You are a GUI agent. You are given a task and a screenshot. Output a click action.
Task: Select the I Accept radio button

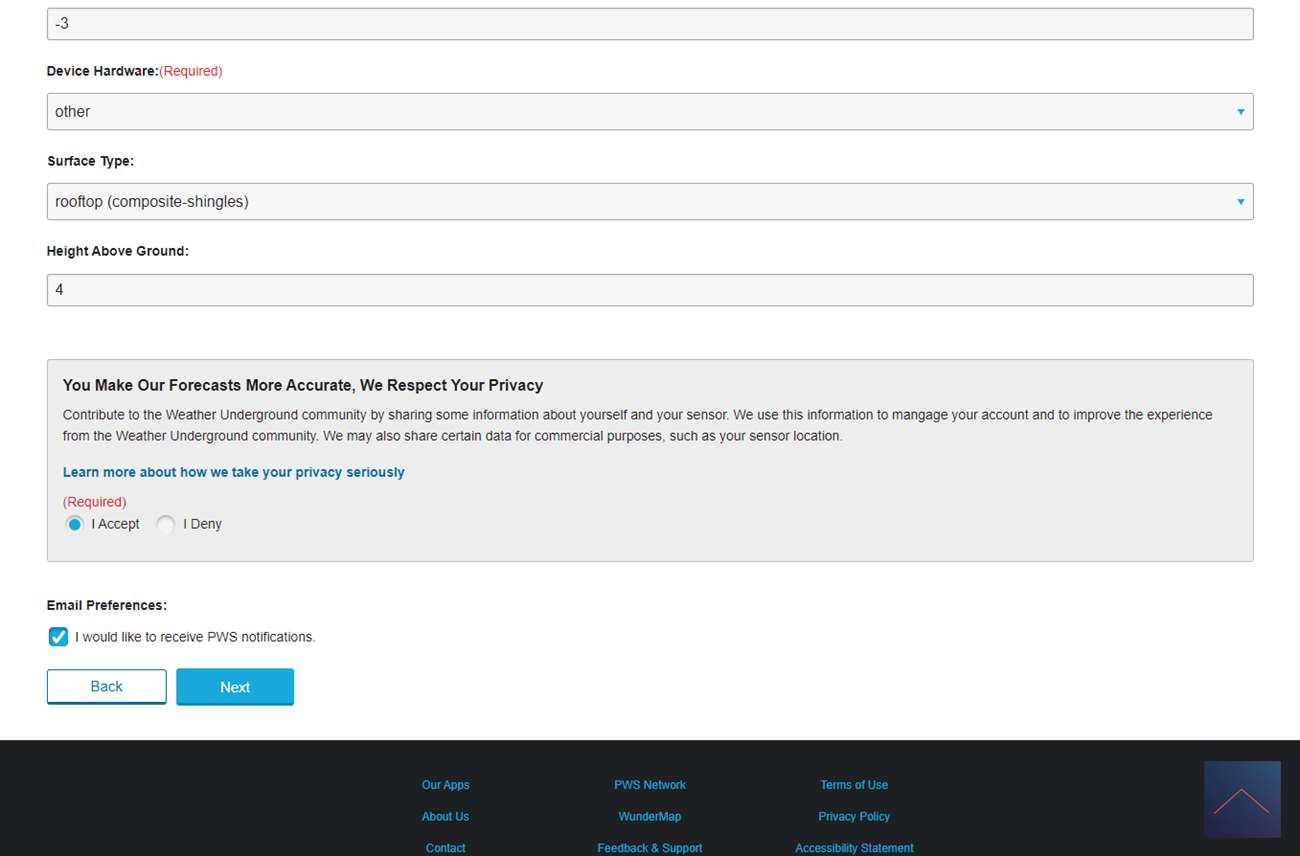75,524
